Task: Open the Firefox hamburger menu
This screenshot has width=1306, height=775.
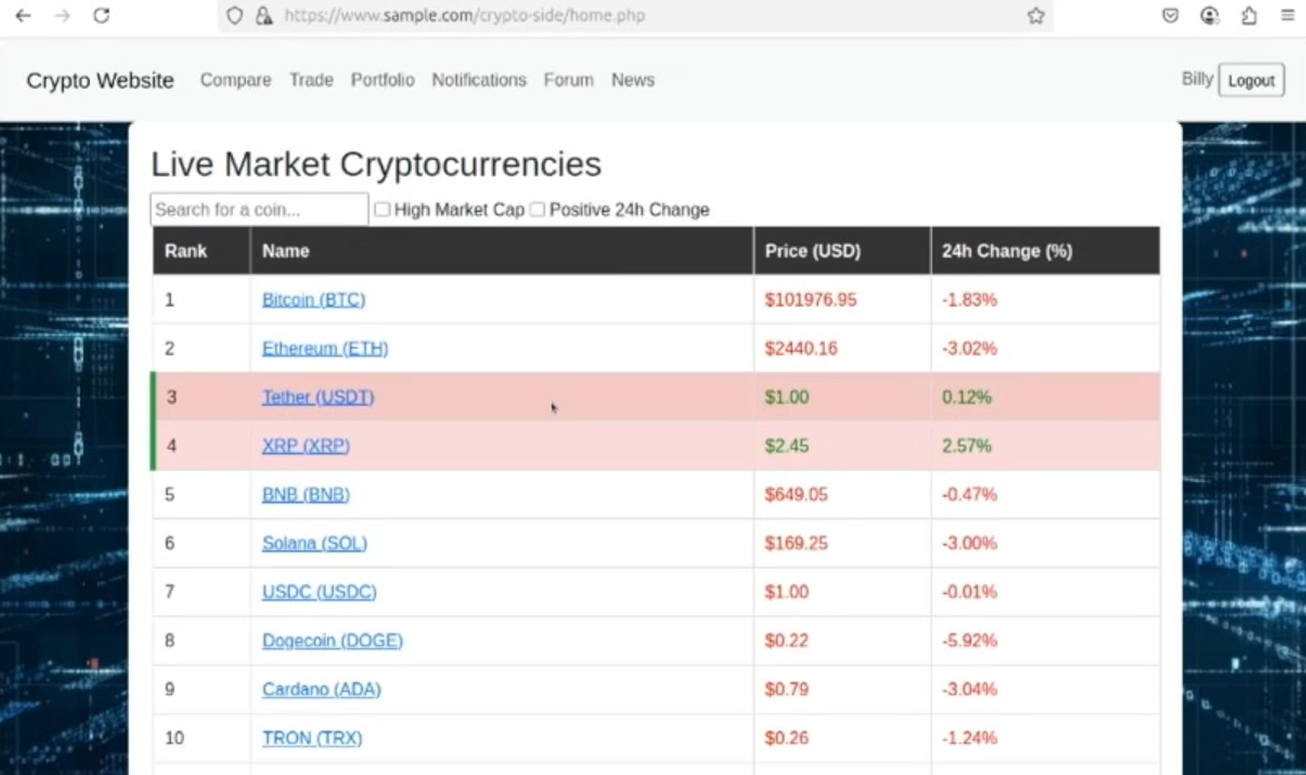Action: pyautogui.click(x=1287, y=16)
